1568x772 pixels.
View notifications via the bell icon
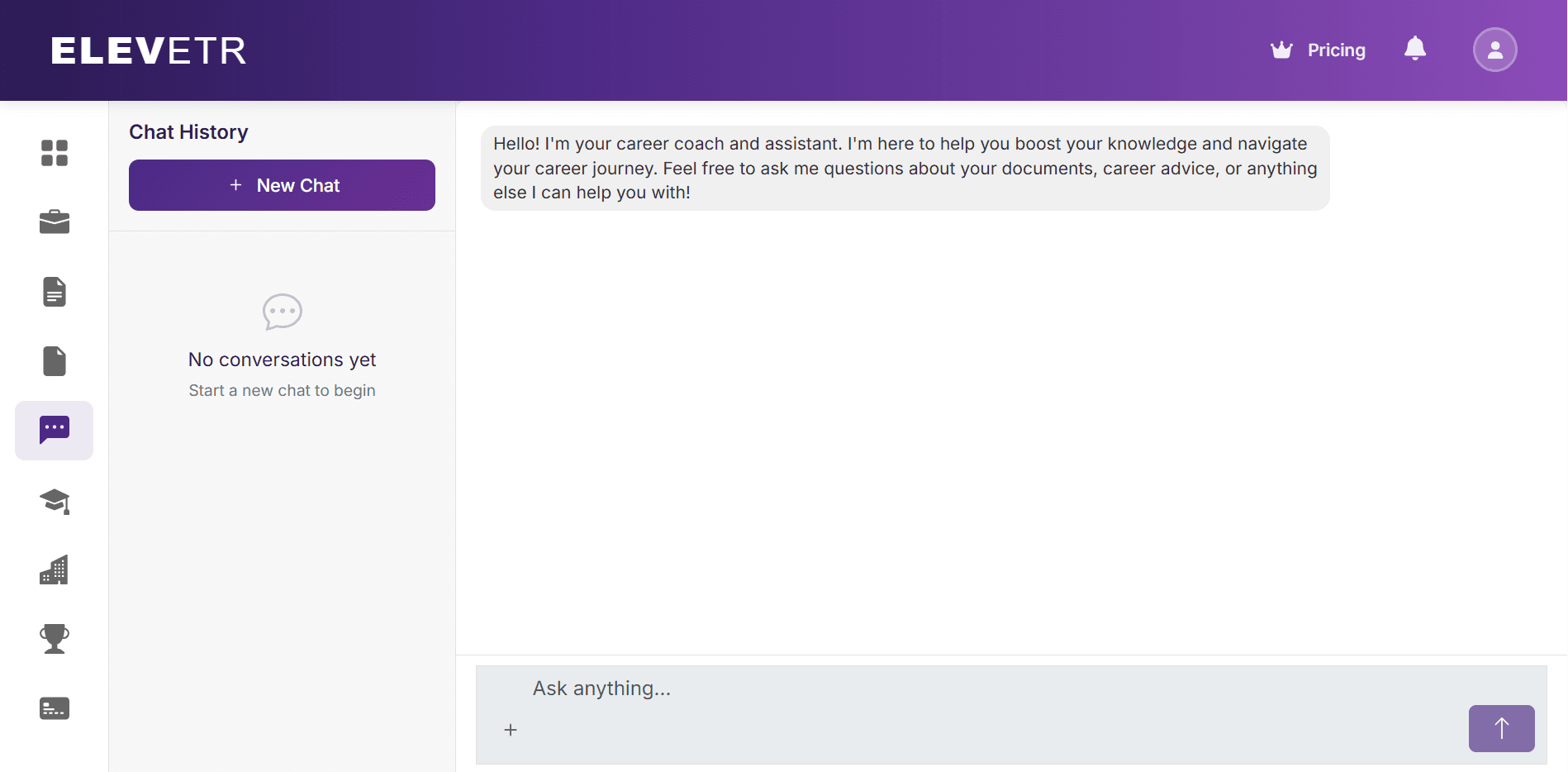pyautogui.click(x=1415, y=50)
